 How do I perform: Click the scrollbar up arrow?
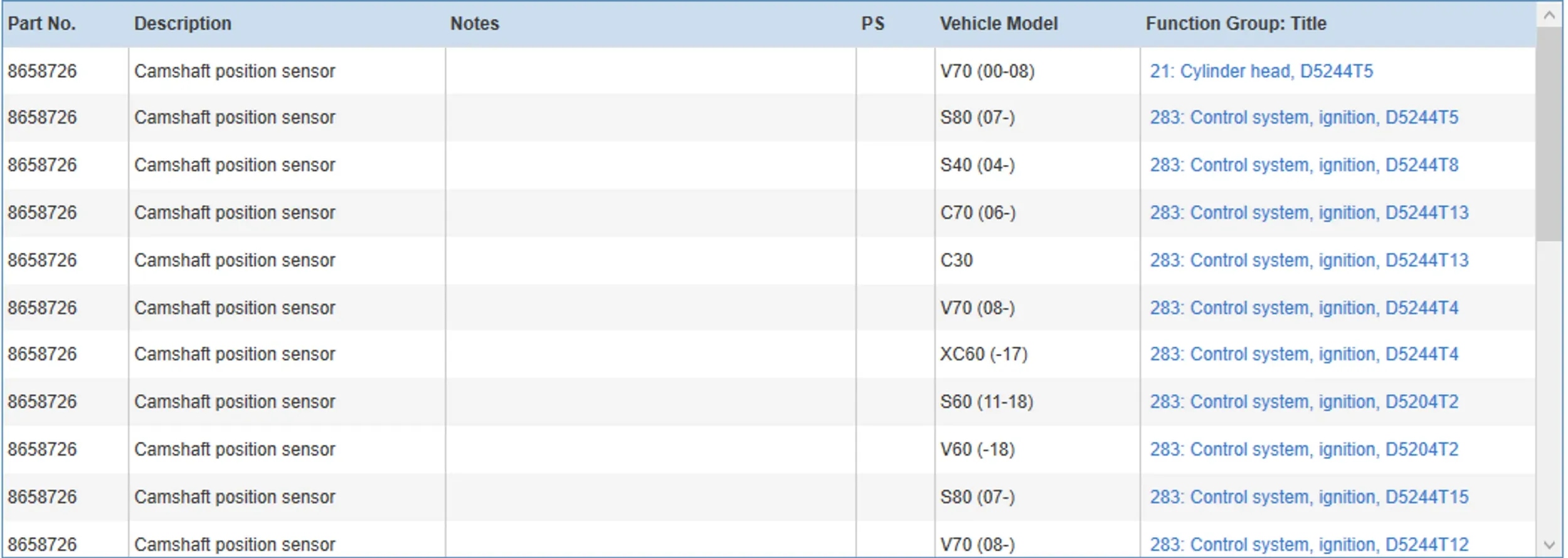coord(1549,14)
